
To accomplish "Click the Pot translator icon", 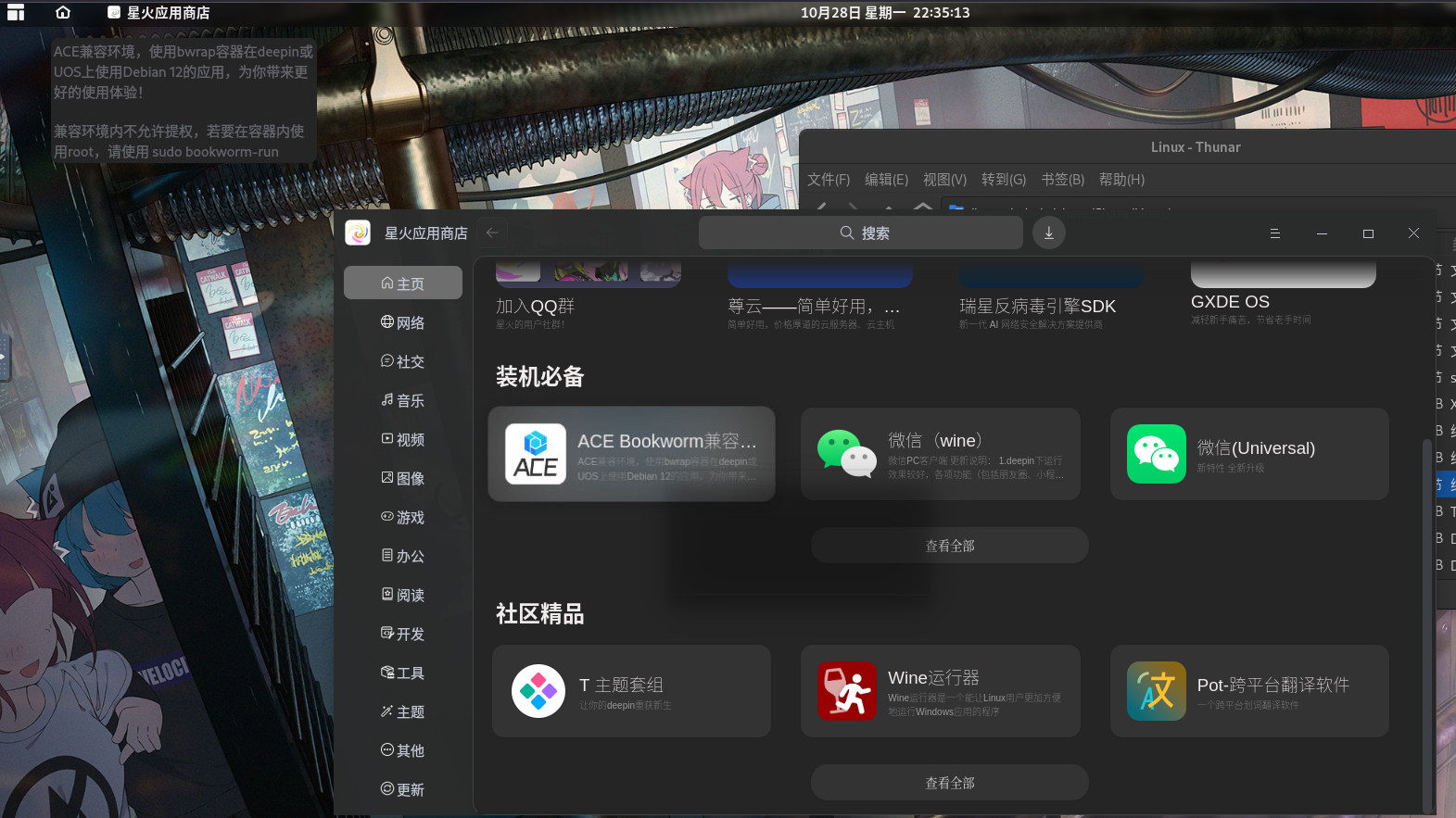I will pyautogui.click(x=1157, y=691).
